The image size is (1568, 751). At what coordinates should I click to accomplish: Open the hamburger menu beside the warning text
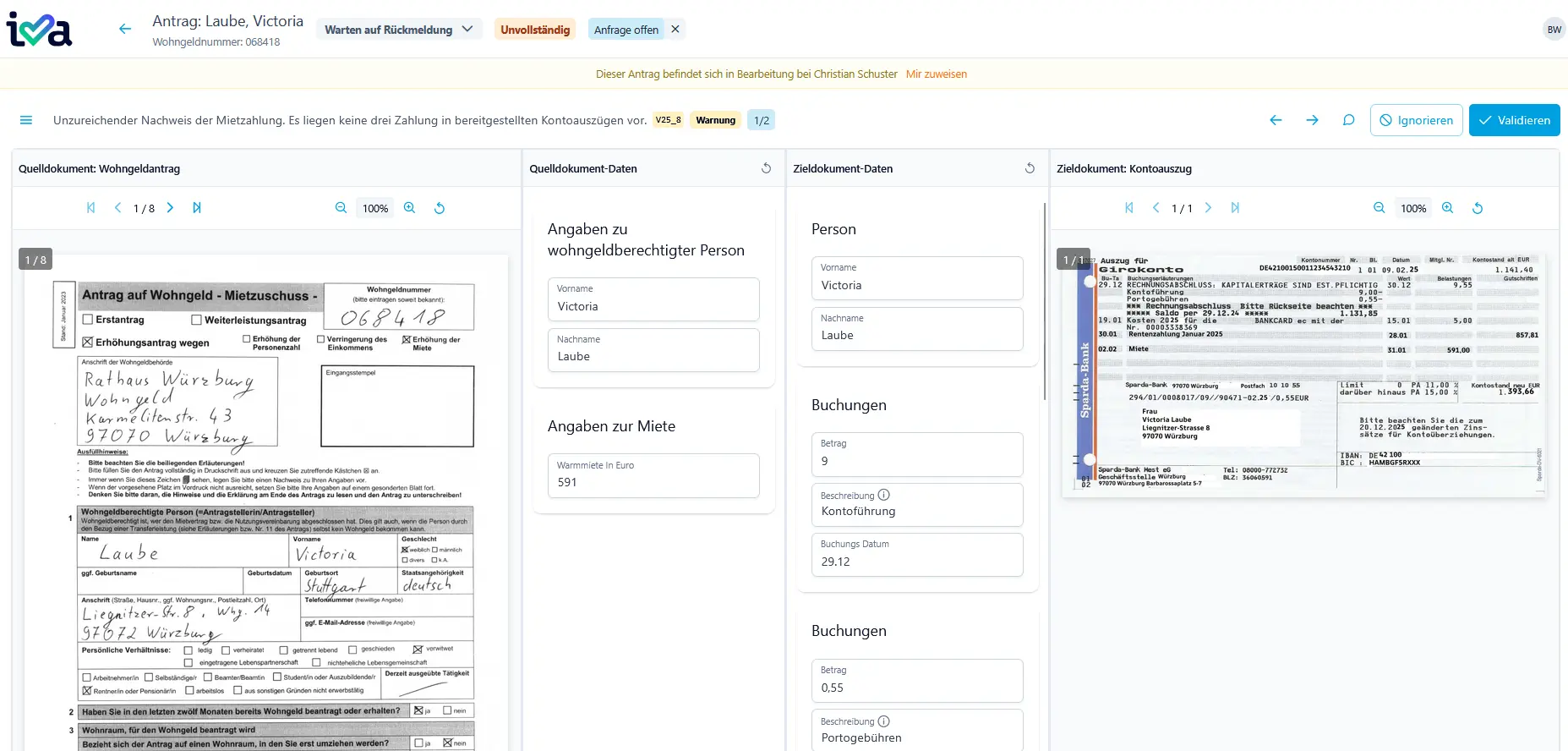click(26, 120)
